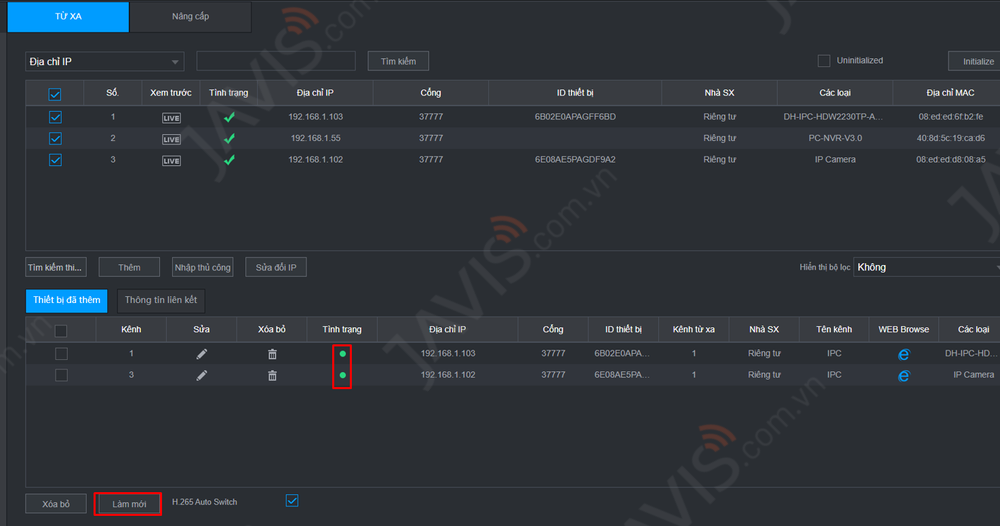Click the Initialize button

coord(976,61)
